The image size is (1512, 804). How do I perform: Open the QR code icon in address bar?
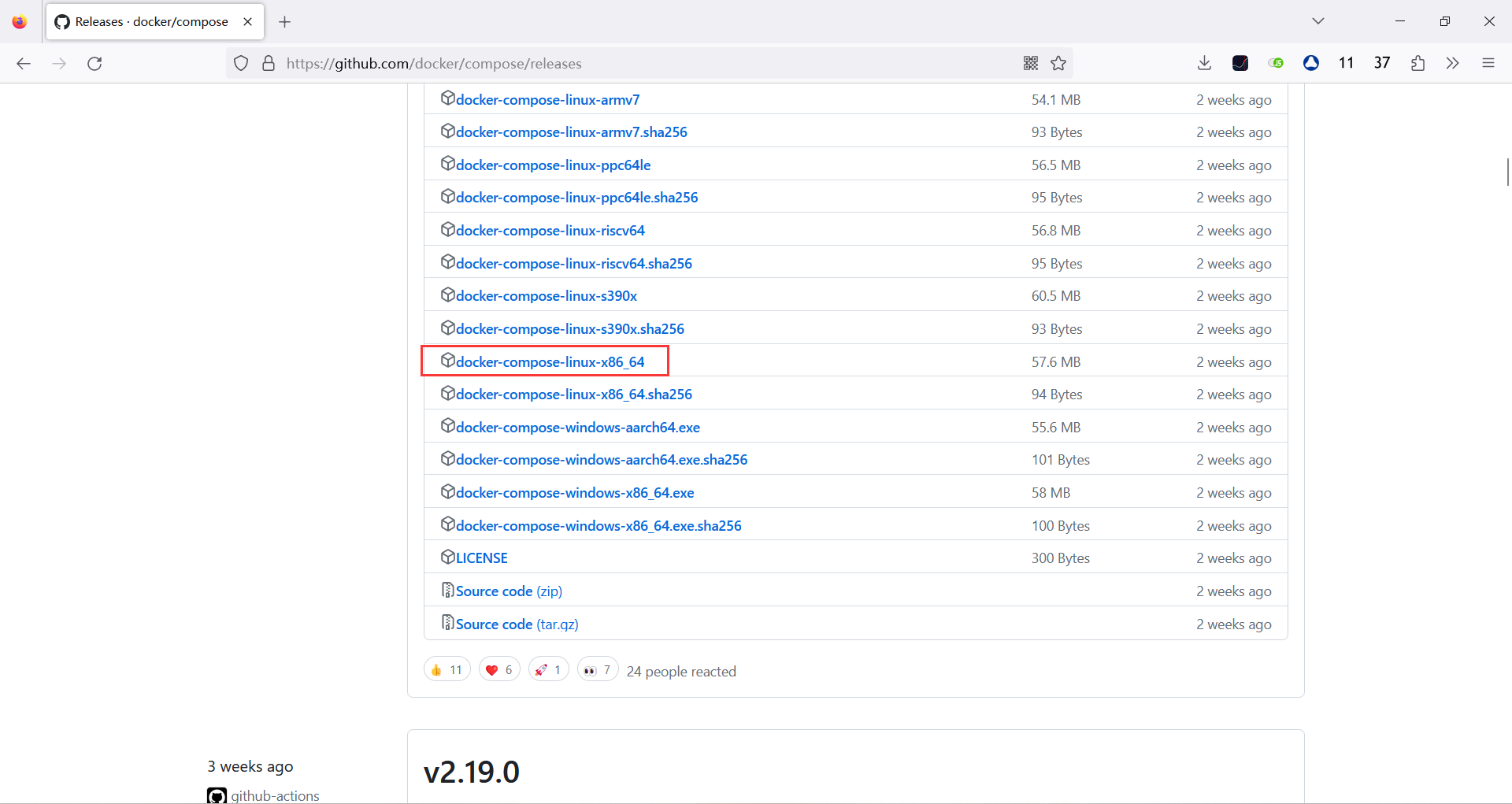pos(1031,63)
